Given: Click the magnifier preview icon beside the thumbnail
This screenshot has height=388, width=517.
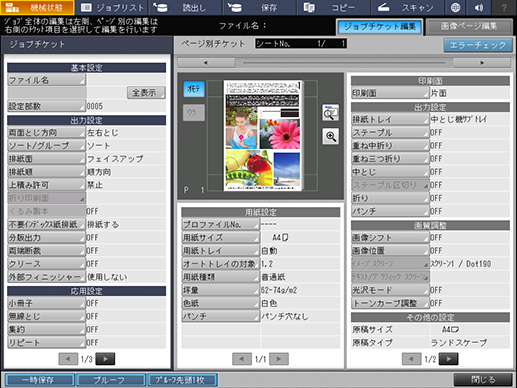Looking at the screenshot, I should pos(330,113).
